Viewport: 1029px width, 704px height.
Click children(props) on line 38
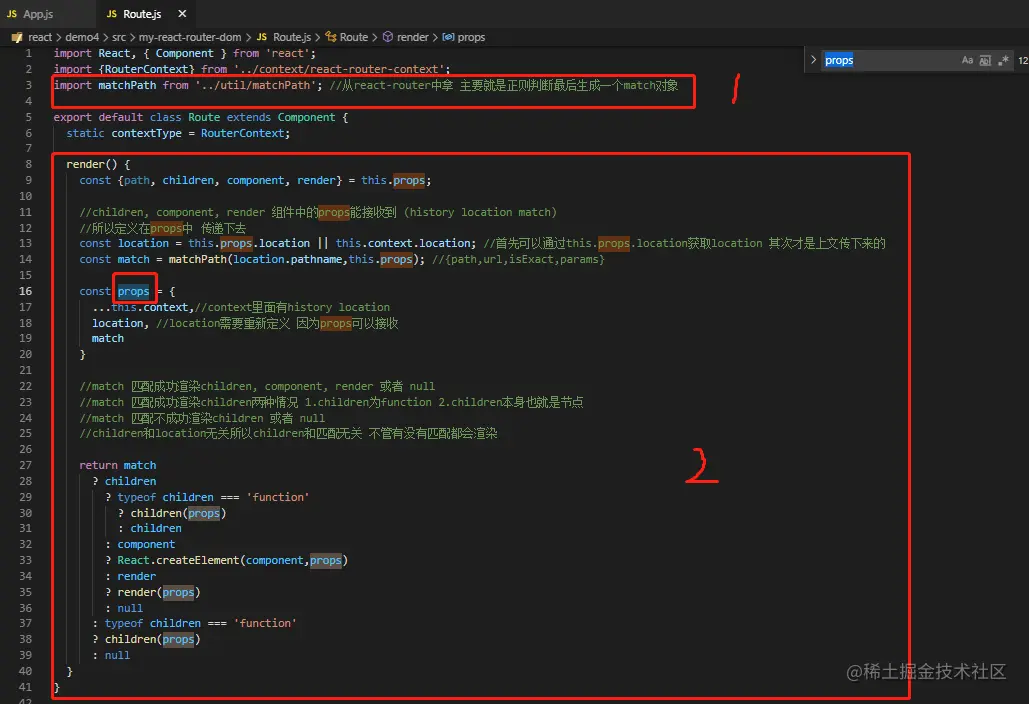(152, 639)
